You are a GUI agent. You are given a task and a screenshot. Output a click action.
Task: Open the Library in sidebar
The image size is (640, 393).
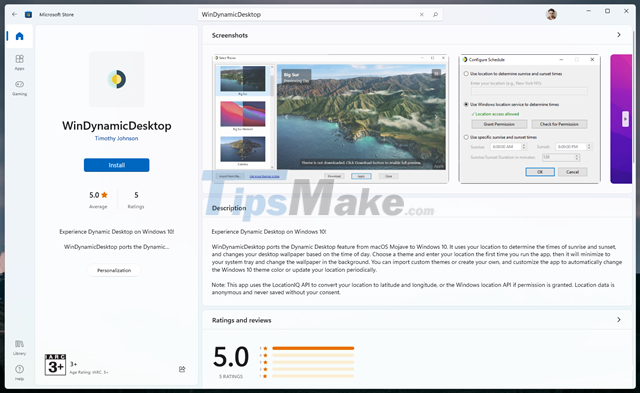tap(19, 347)
